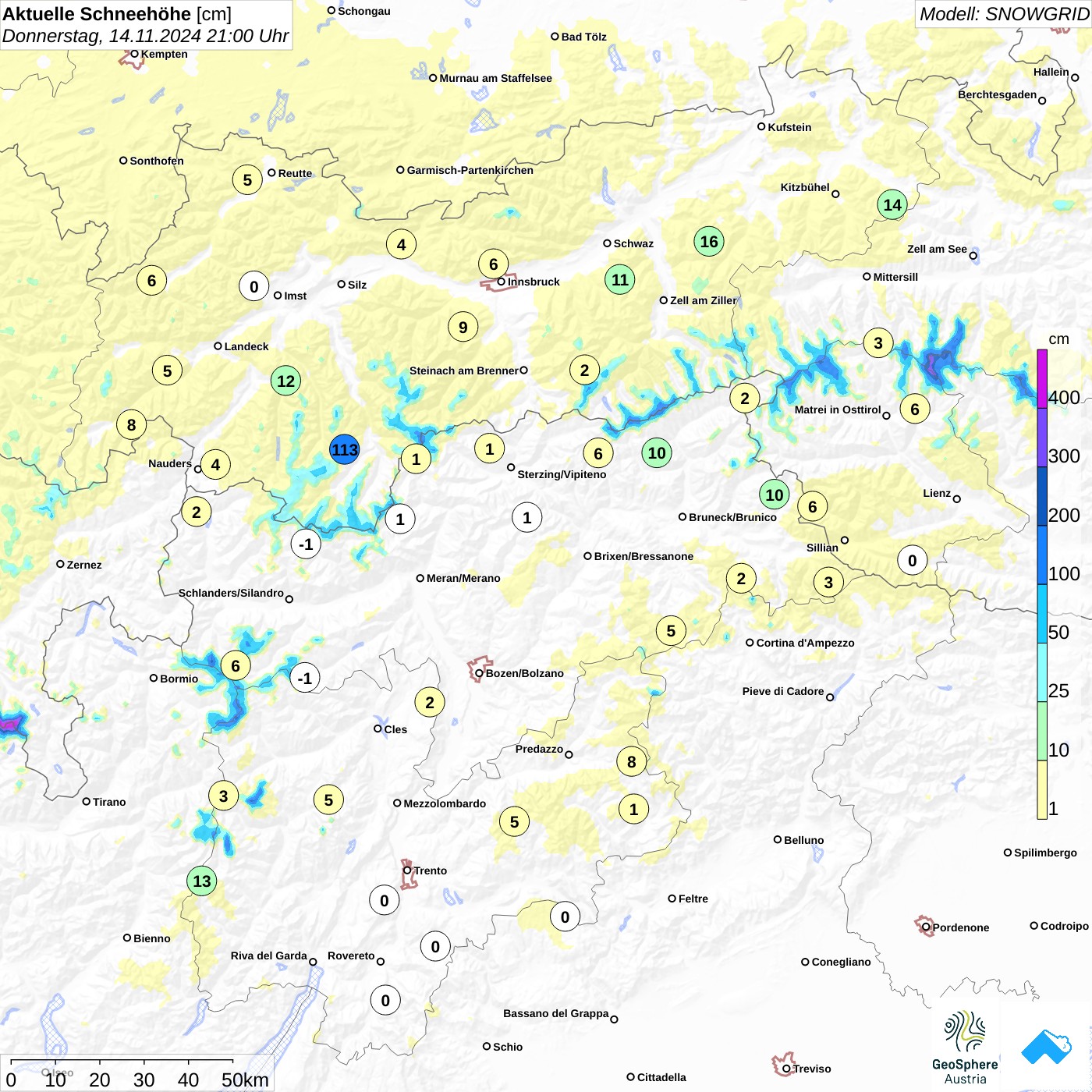The height and width of the screenshot is (1092, 1092).
Task: Click the Garmisch-Partenkirchen label
Action: click(x=470, y=170)
